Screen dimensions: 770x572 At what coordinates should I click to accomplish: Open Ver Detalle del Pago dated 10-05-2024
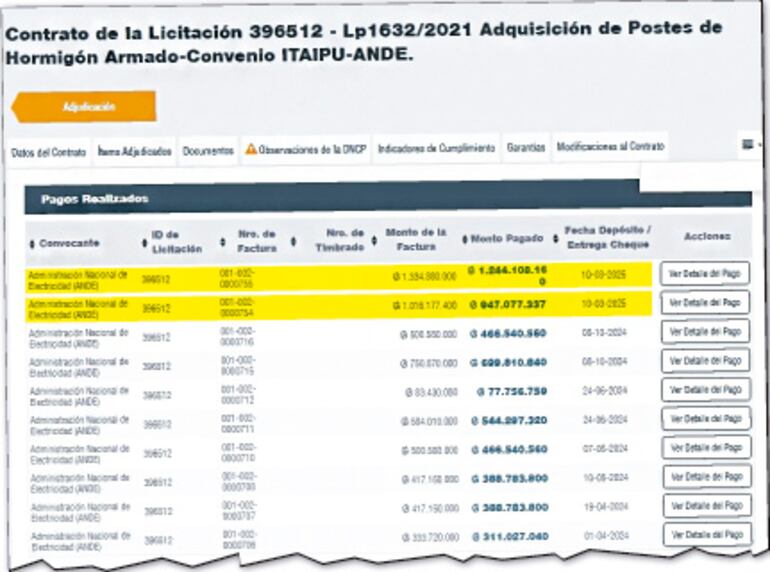pyautogui.click(x=707, y=476)
